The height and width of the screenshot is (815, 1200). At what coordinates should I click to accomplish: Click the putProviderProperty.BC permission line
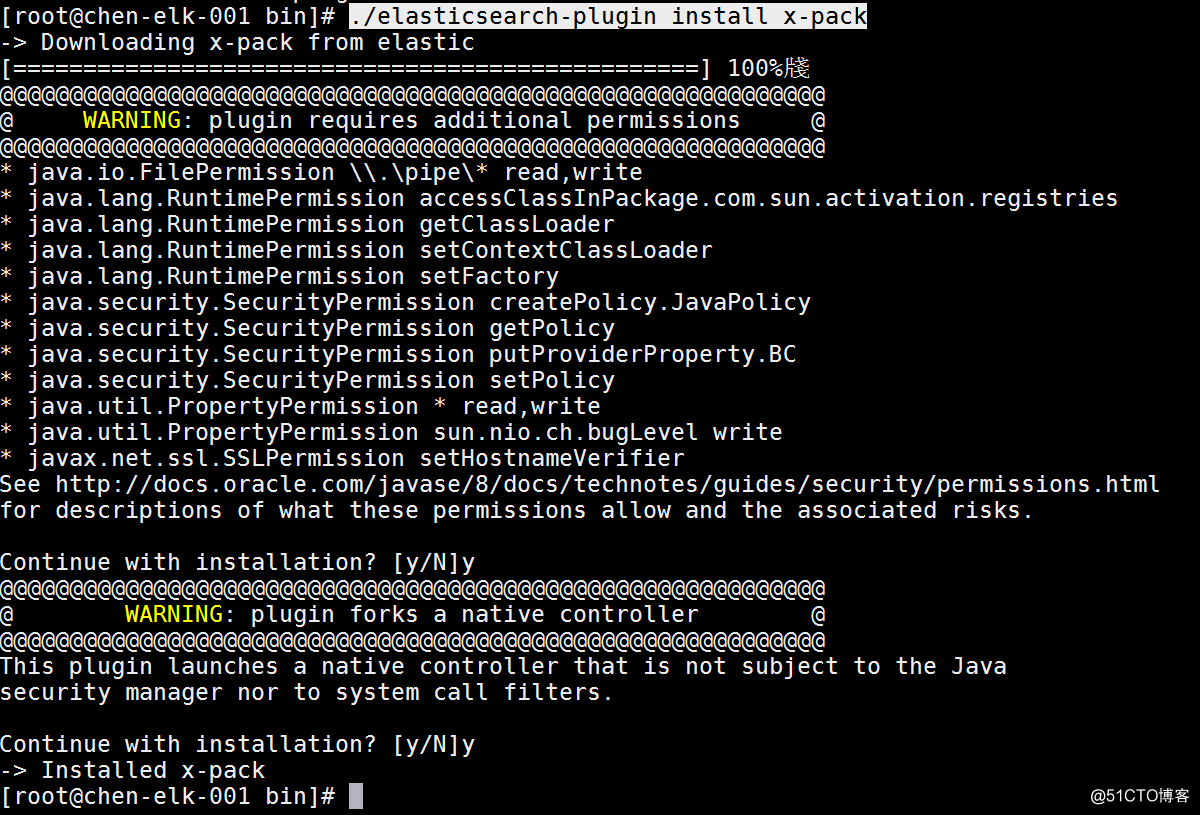pyautogui.click(x=398, y=355)
